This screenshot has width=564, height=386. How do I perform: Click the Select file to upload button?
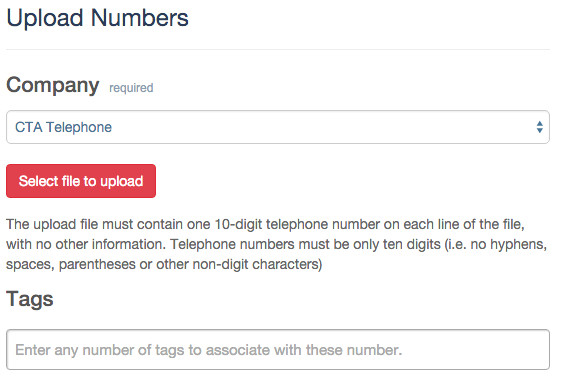point(81,181)
